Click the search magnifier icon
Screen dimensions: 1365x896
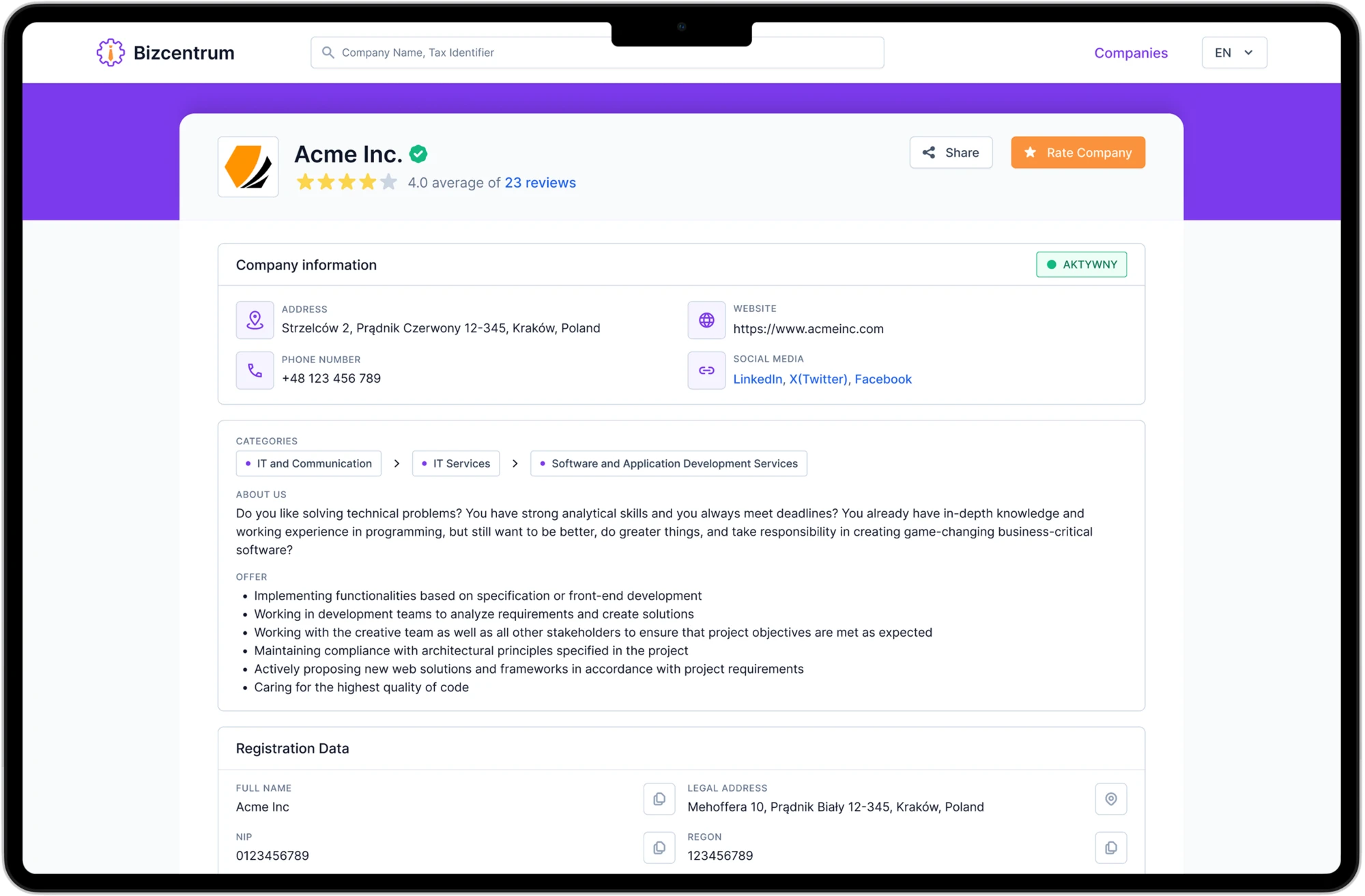click(x=328, y=53)
